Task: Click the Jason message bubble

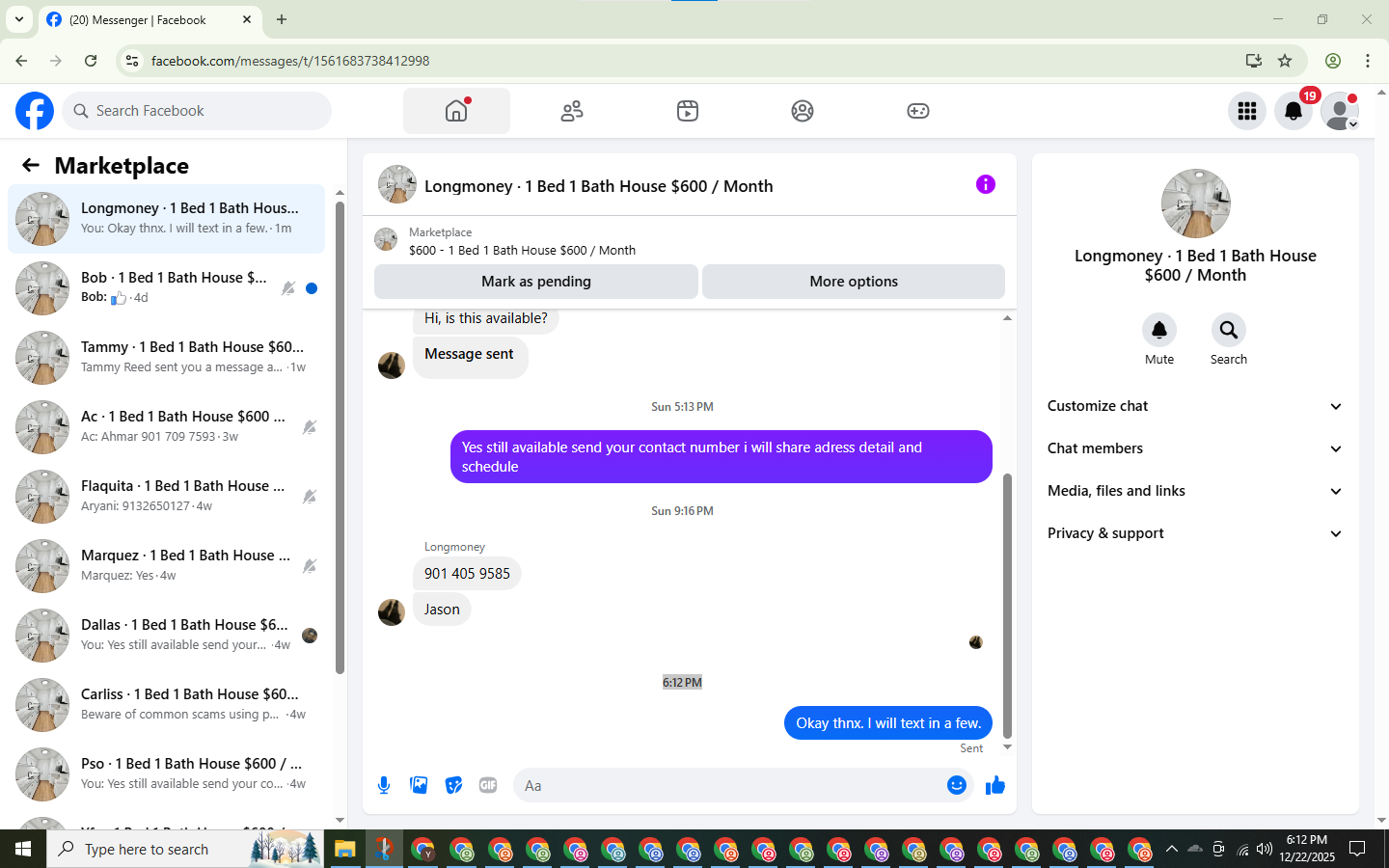Action: tap(442, 610)
